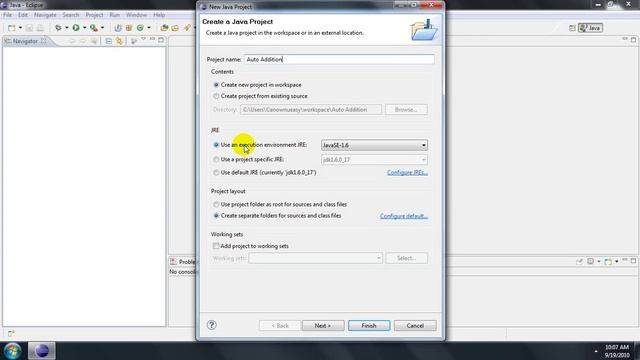
Task: Click the Open Type folder icon
Action: 164,28
